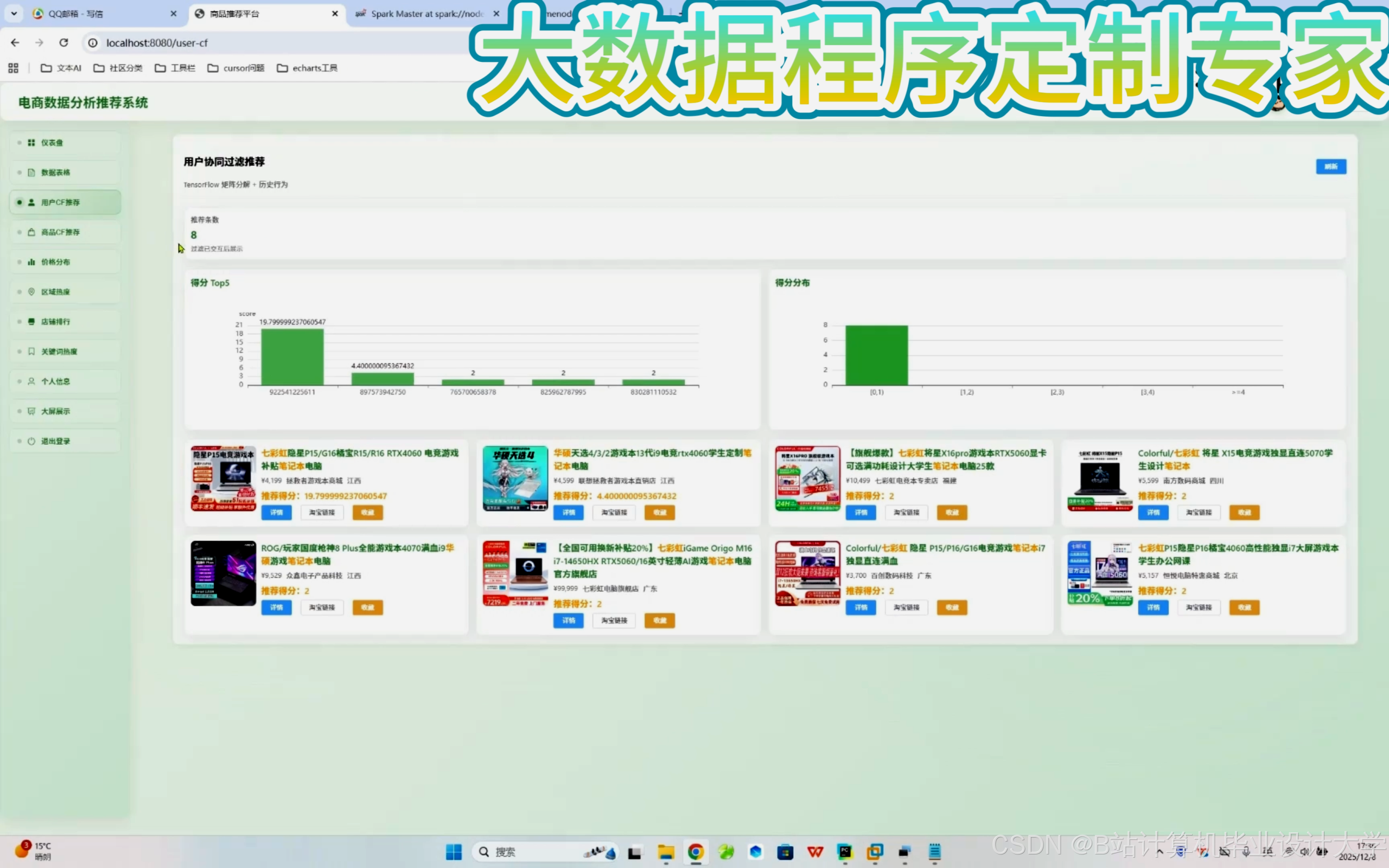1389x868 pixels.
Task: Select the 价格分布 bar chart icon
Action: [x=31, y=261]
